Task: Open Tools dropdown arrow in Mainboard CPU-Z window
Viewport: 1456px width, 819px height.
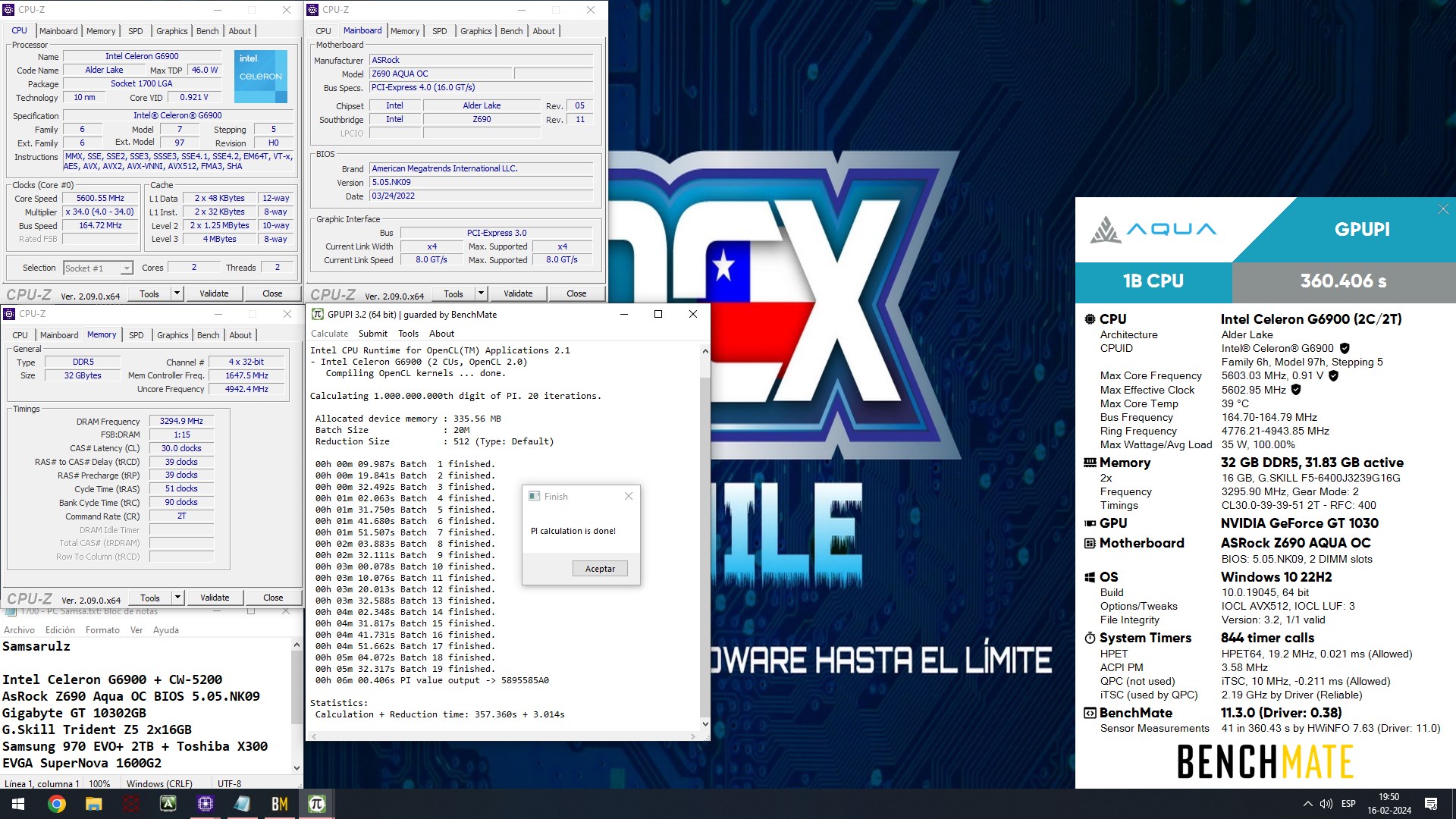Action: [x=481, y=293]
